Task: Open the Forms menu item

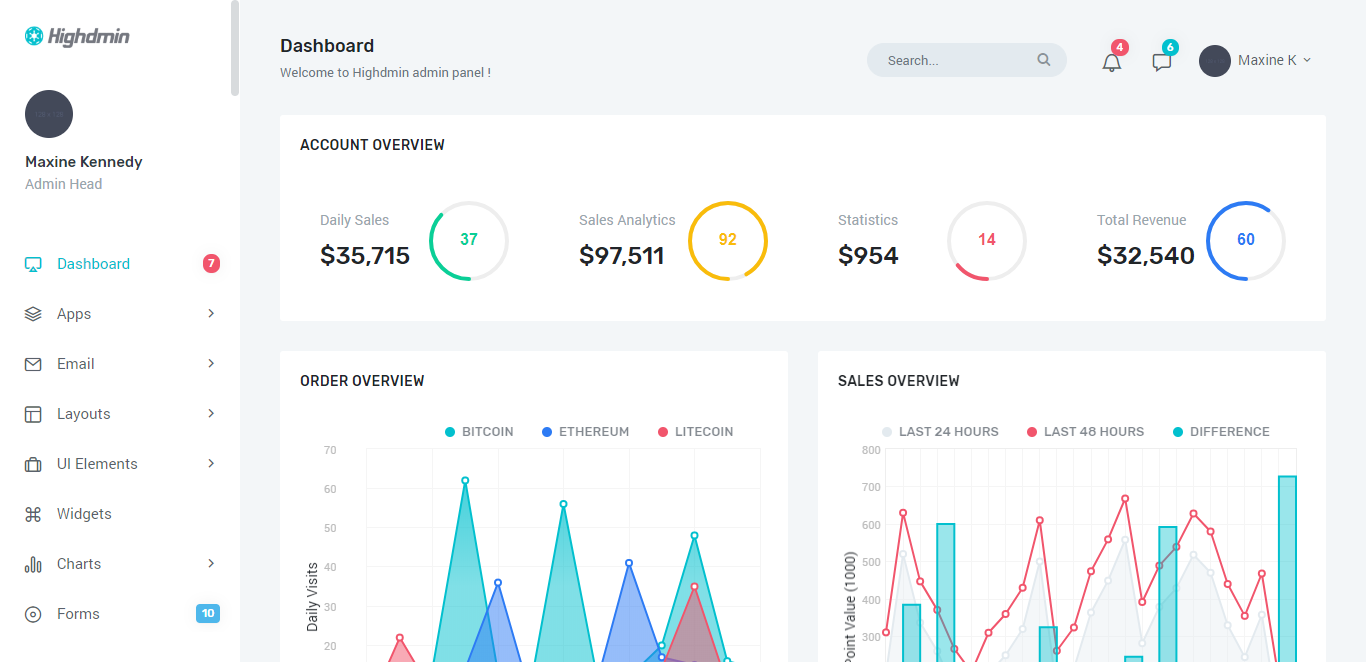Action: 78,614
